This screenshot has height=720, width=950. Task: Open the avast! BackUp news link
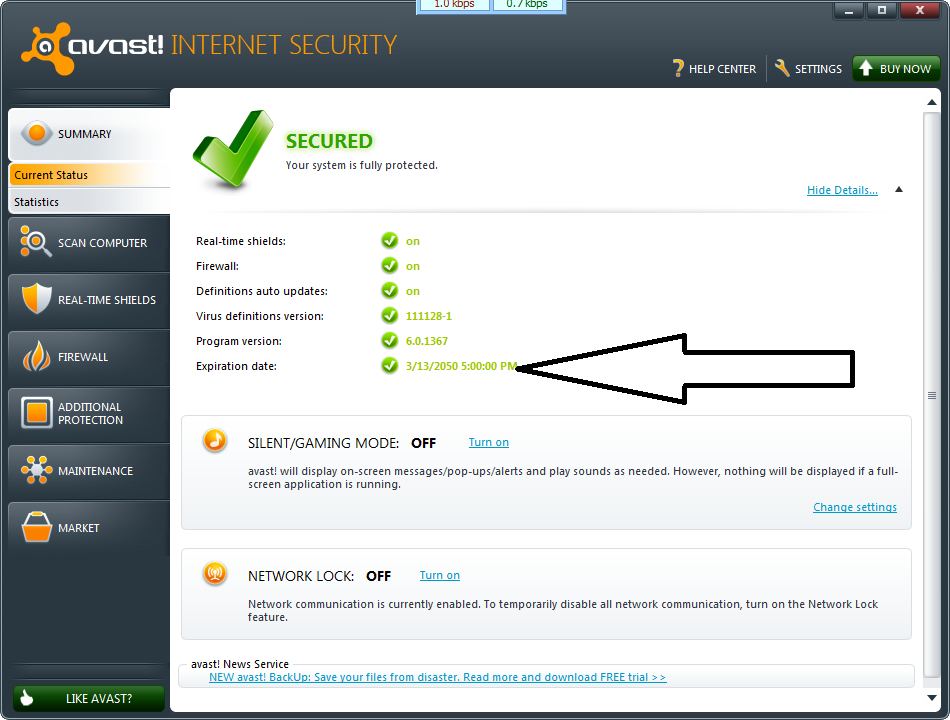[437, 677]
